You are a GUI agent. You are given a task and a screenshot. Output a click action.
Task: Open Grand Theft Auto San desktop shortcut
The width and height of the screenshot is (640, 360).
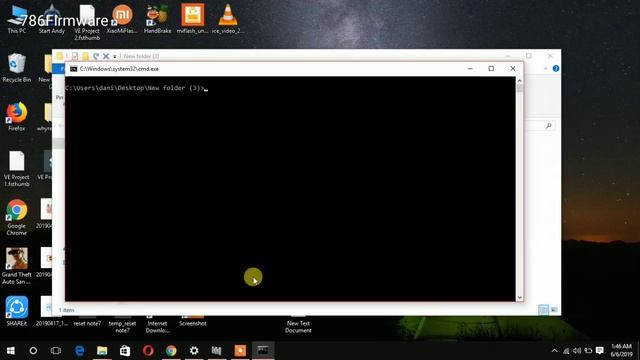click(x=17, y=266)
